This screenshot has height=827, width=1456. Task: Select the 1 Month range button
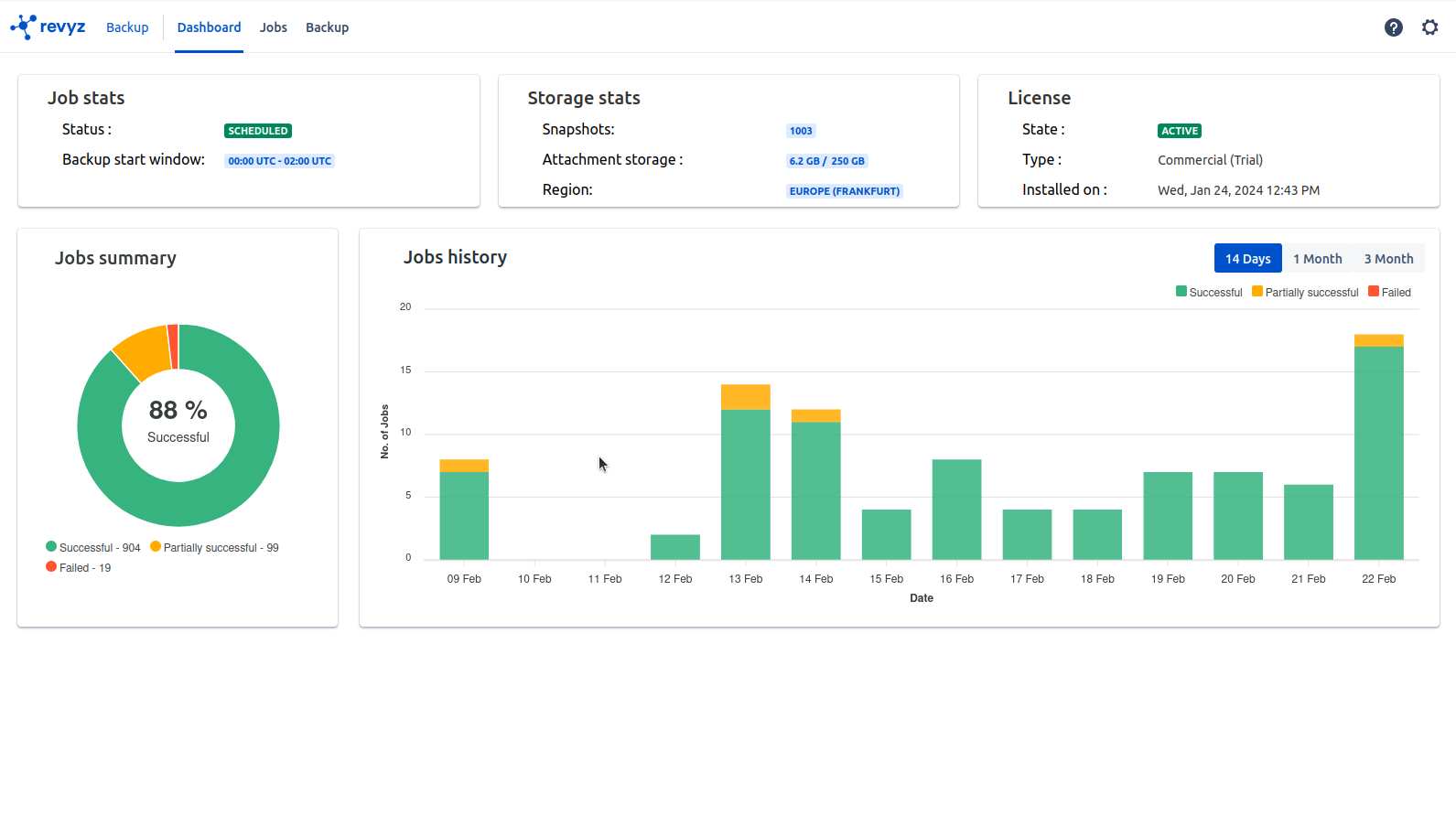pos(1317,259)
